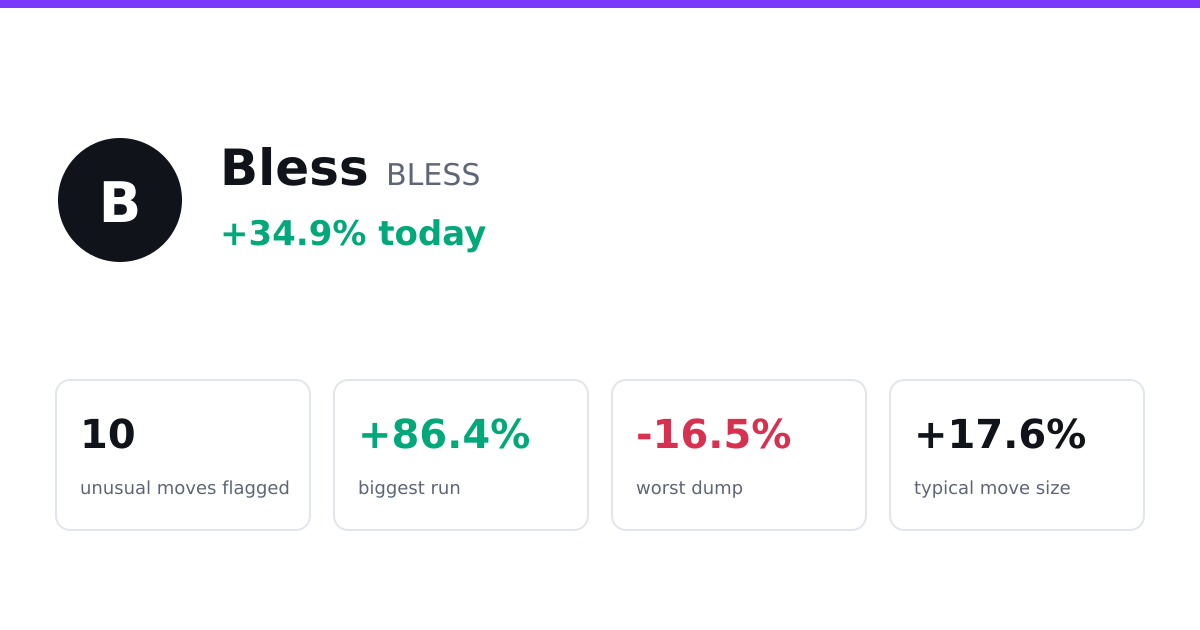Select the 'typical move size' label
The width and height of the screenshot is (1200, 630).
992,488
